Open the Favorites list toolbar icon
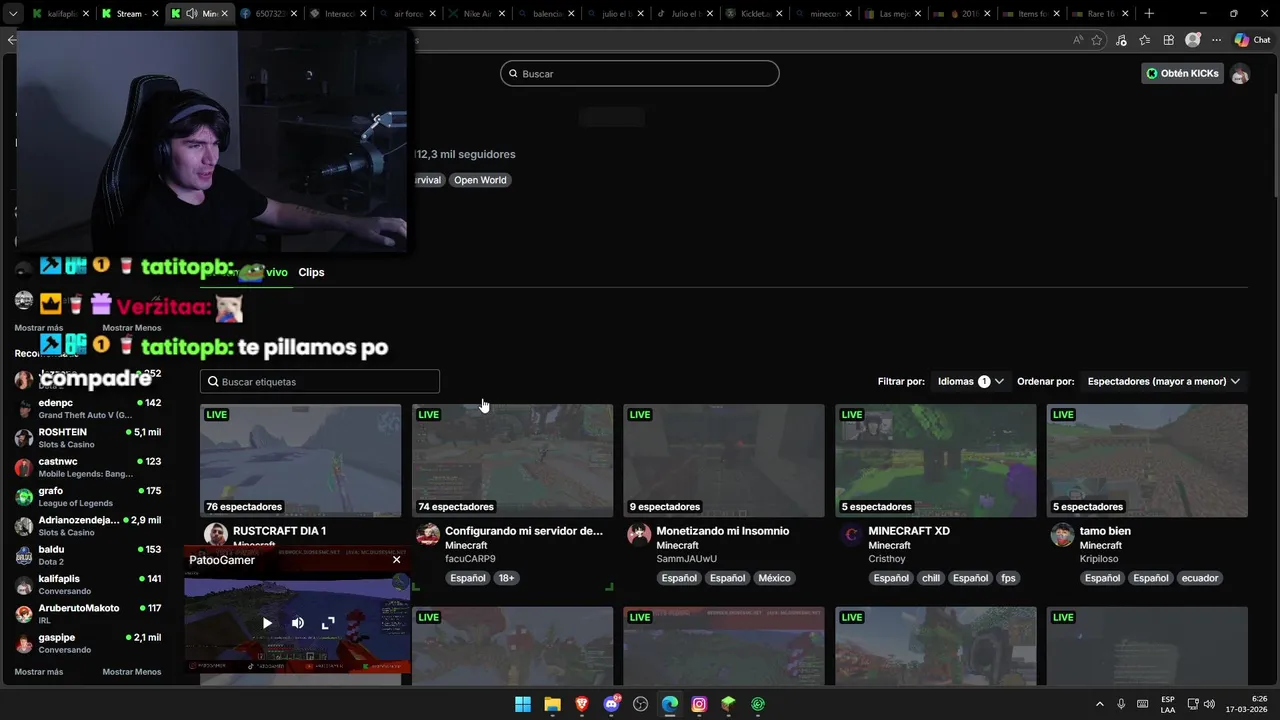This screenshot has width=1280, height=720. (x=1145, y=40)
